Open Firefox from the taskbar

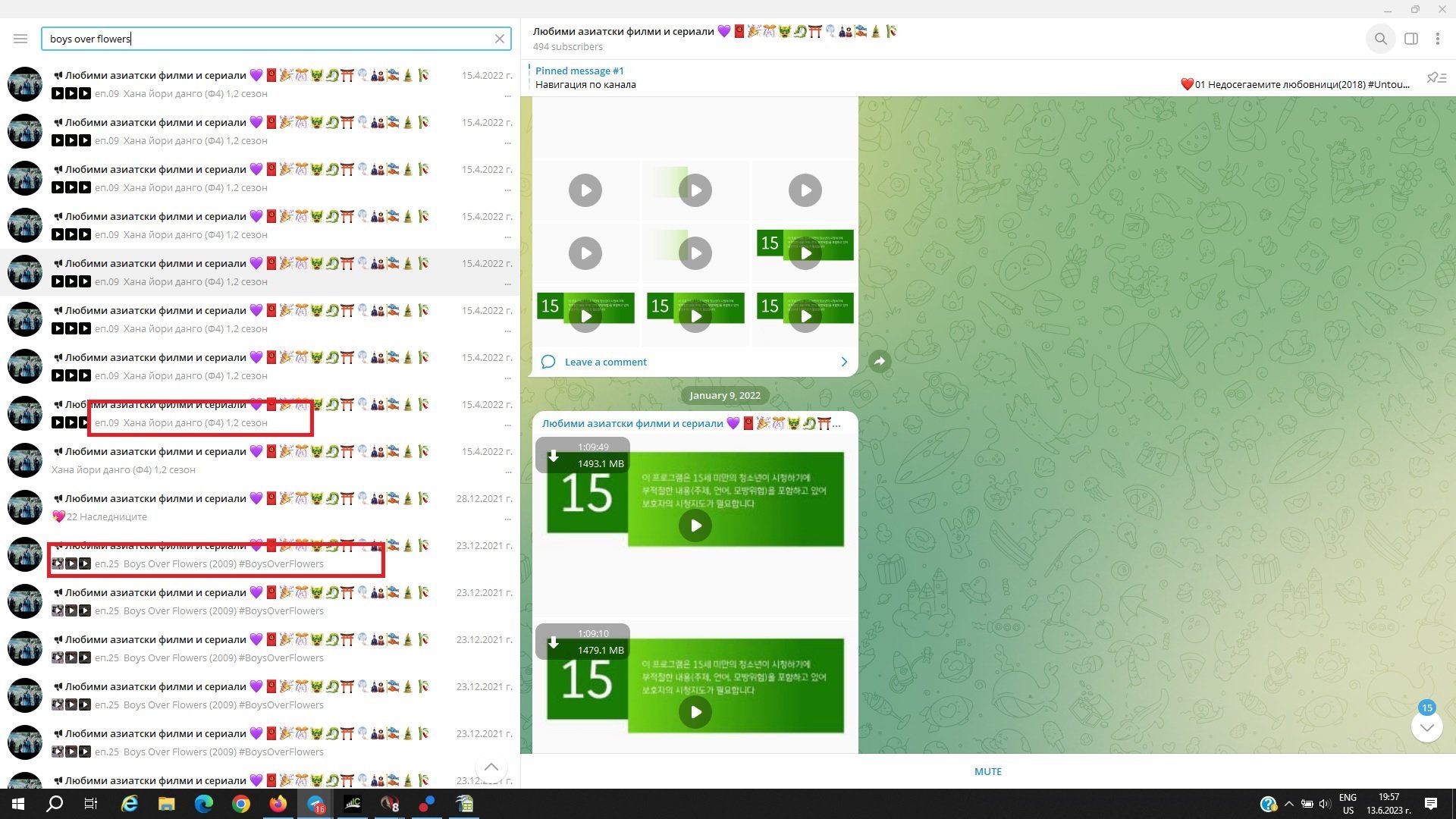[x=278, y=803]
